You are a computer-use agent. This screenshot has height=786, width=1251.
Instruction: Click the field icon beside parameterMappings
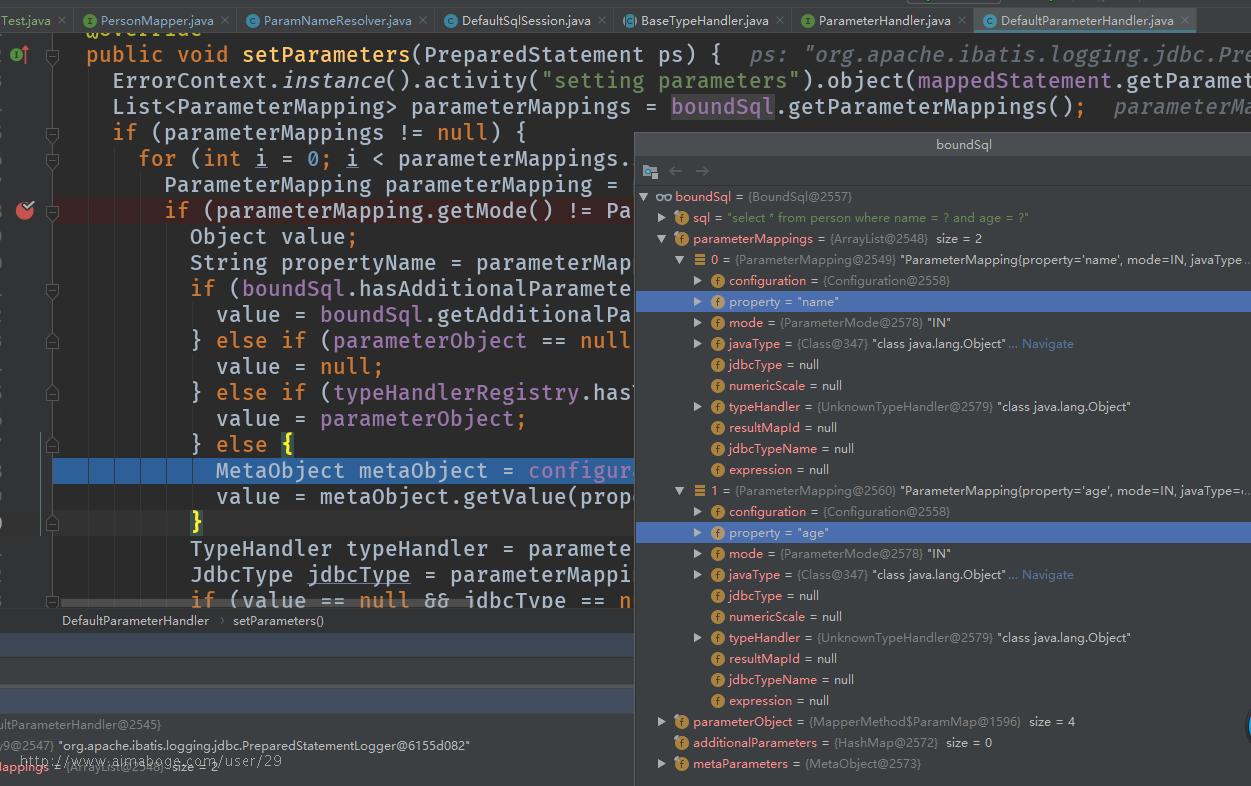(x=681, y=239)
